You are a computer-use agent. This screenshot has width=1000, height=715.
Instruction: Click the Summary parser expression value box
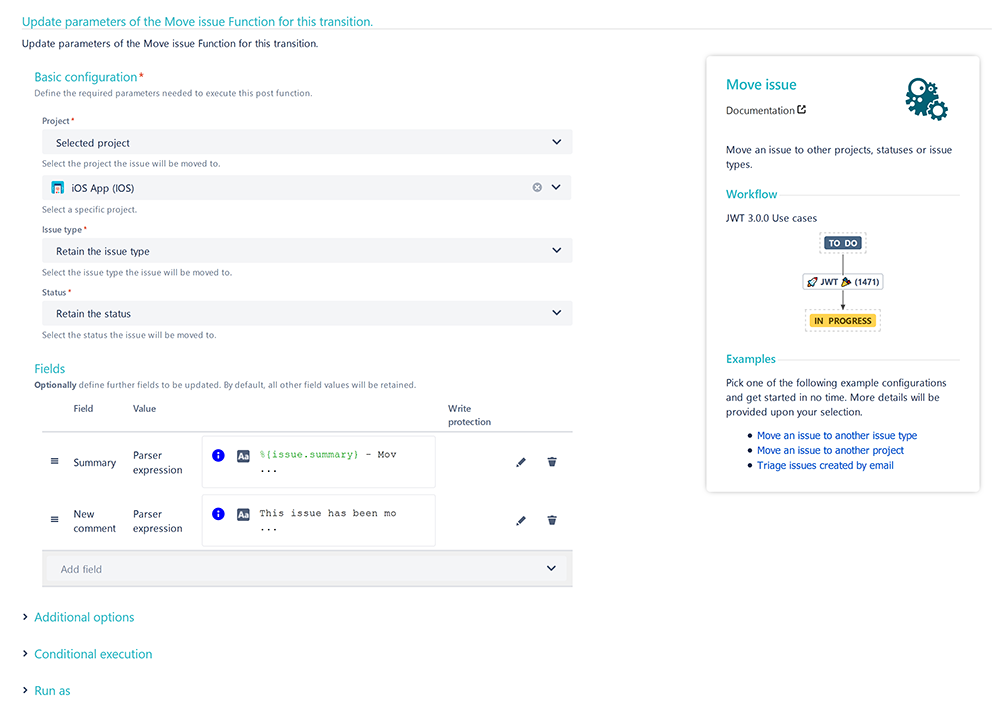point(318,462)
